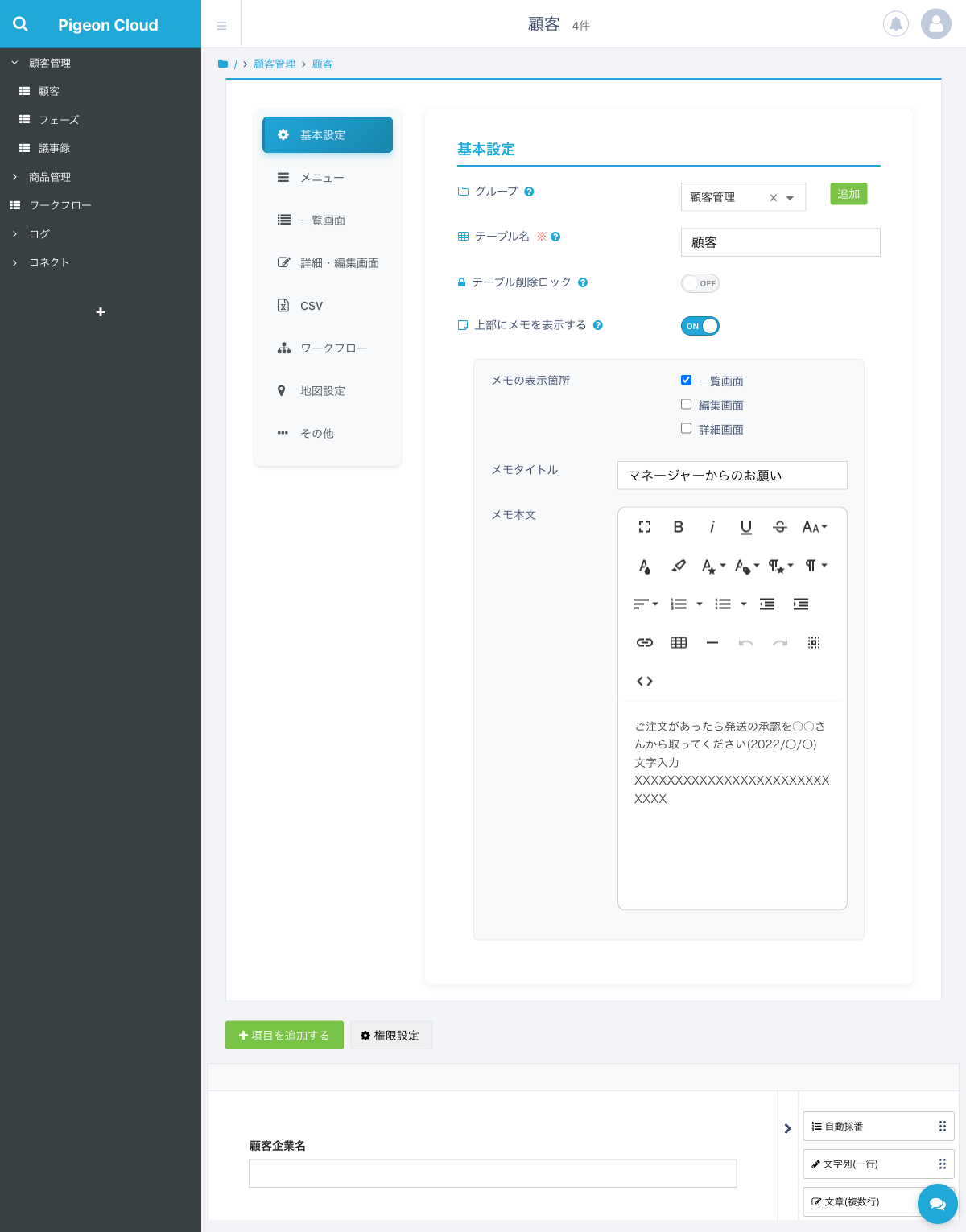Switch to HTML code view in the editor
The width and height of the screenshot is (966, 1232).
pos(644,681)
